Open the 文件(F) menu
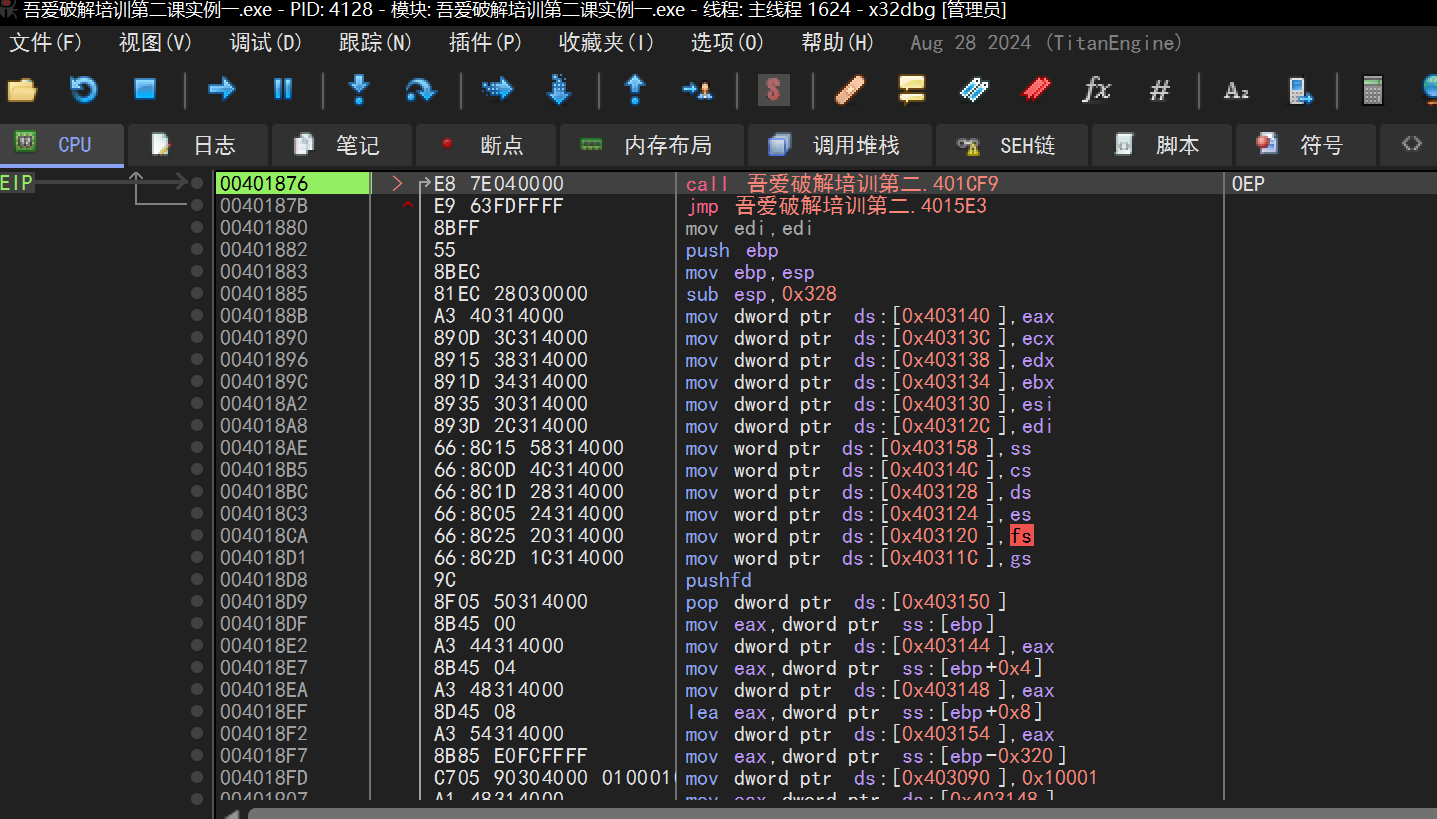Image resolution: width=1437 pixels, height=819 pixels. click(x=46, y=43)
